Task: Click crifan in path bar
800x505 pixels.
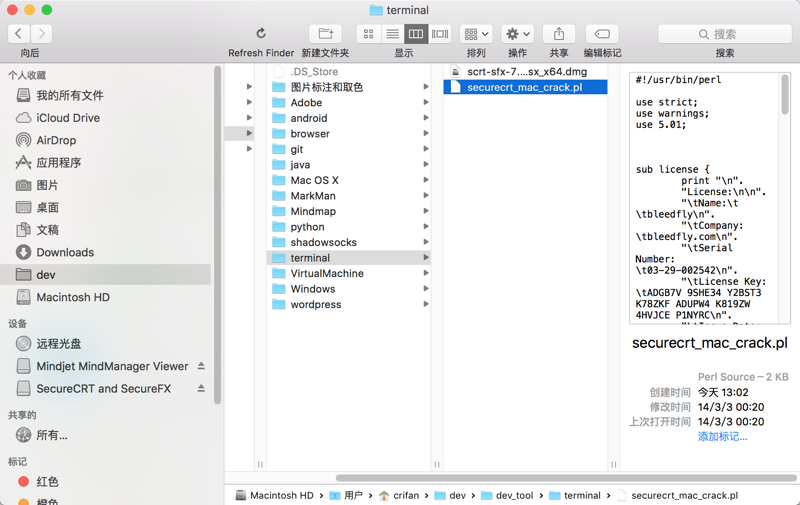Action: pos(399,495)
